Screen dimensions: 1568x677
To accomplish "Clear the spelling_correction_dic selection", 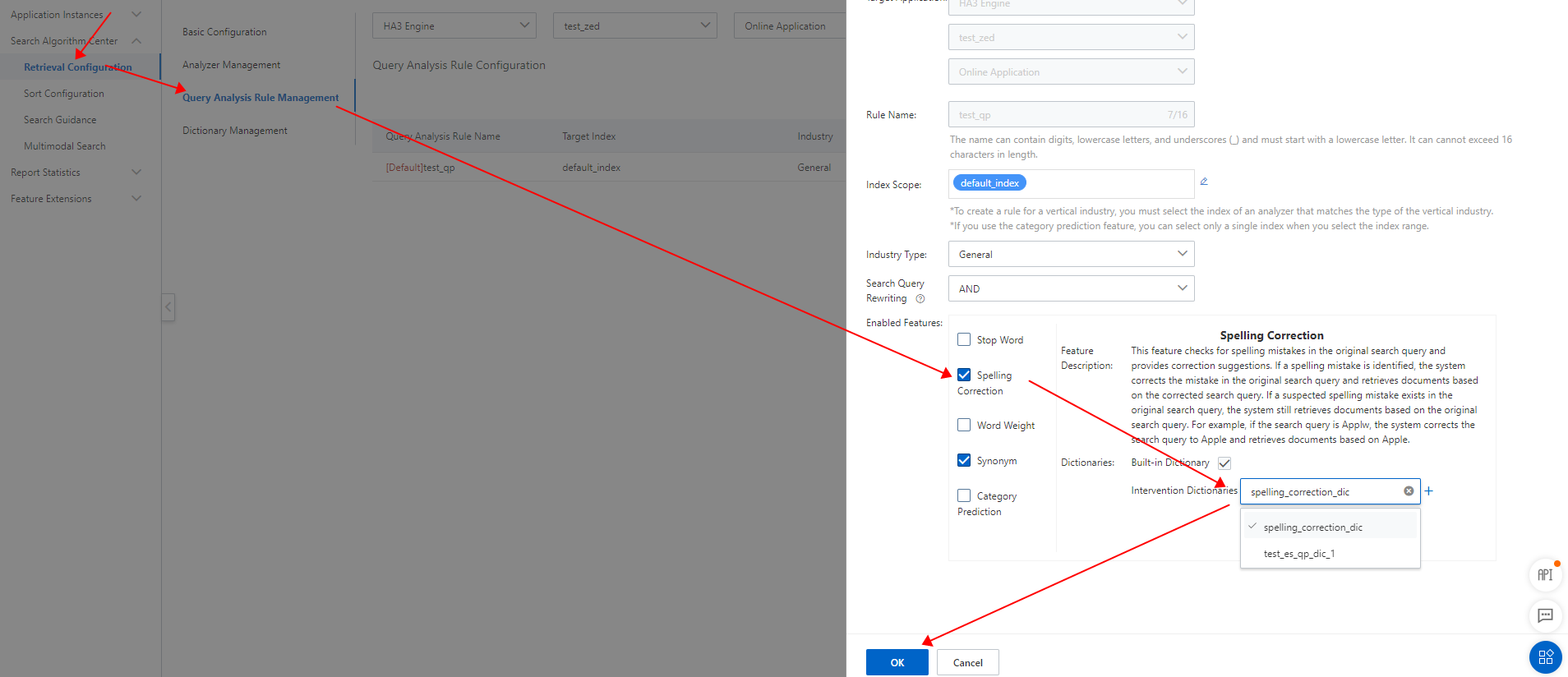I will [x=1409, y=491].
